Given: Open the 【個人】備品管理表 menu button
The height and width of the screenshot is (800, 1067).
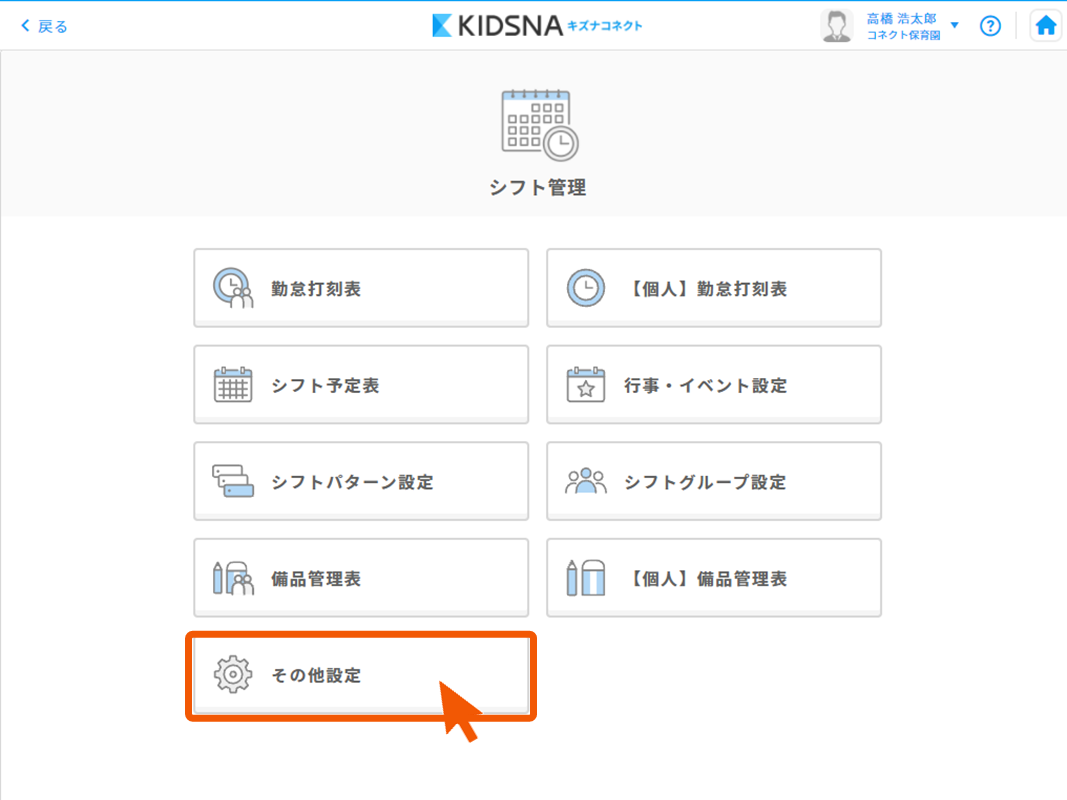Looking at the screenshot, I should [x=713, y=578].
